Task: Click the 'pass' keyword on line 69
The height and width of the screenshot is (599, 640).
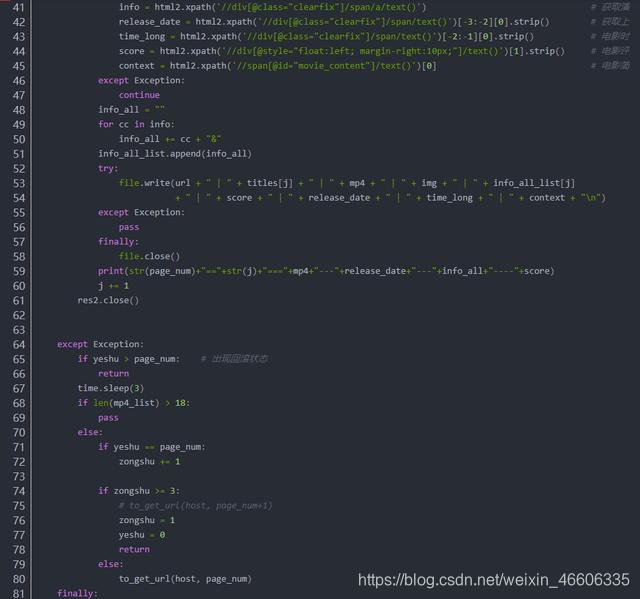Action: click(x=108, y=417)
